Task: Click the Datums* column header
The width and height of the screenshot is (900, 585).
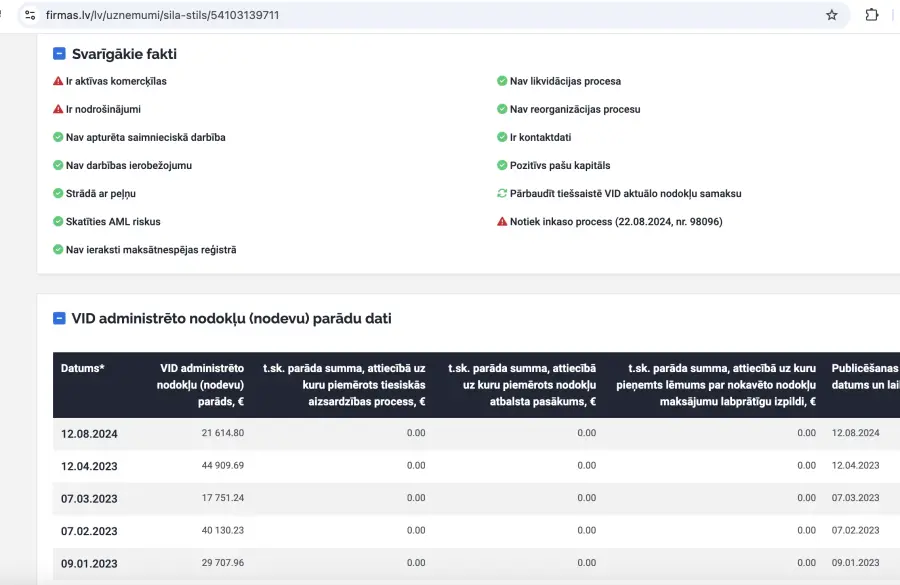Action: (83, 369)
